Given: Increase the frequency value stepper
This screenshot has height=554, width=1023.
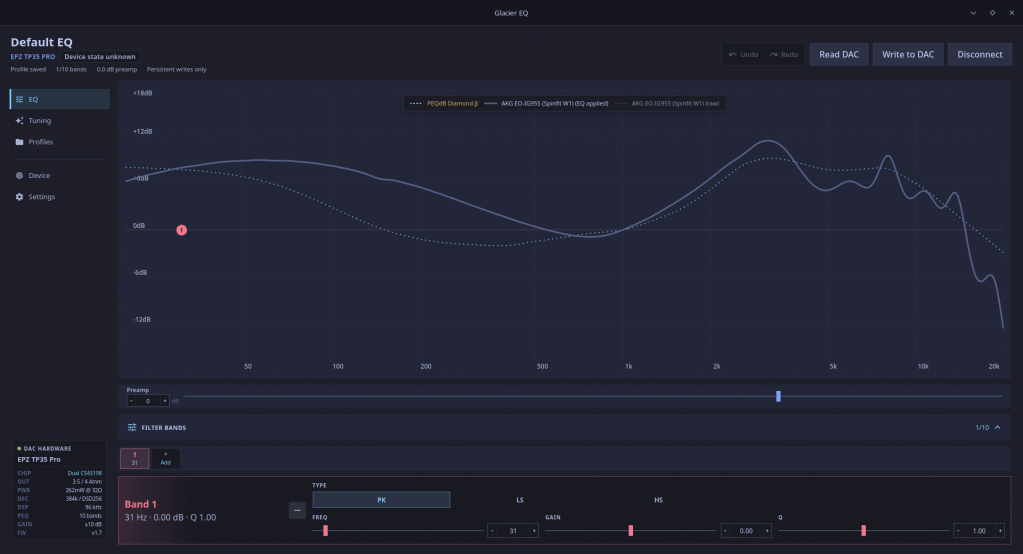Looking at the screenshot, I should 534,531.
